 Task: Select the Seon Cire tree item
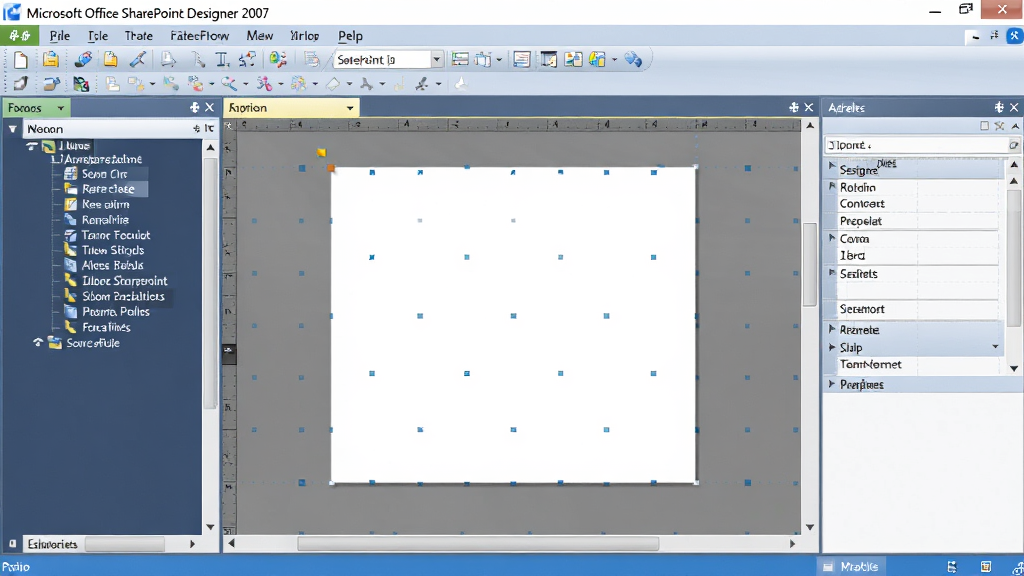104,174
